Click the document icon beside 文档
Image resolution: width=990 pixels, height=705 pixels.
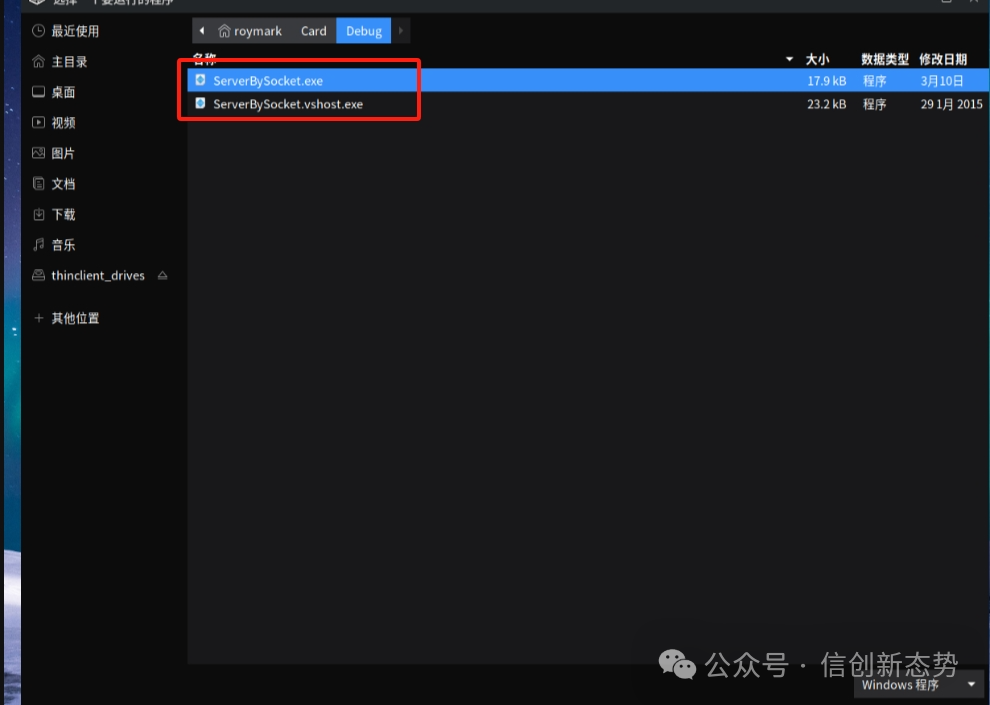[39, 184]
